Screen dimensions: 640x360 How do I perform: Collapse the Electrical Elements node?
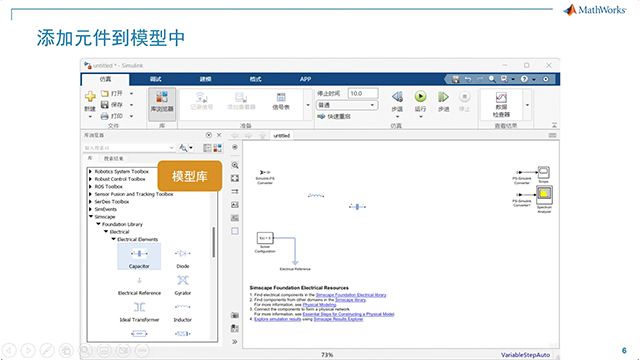point(113,239)
